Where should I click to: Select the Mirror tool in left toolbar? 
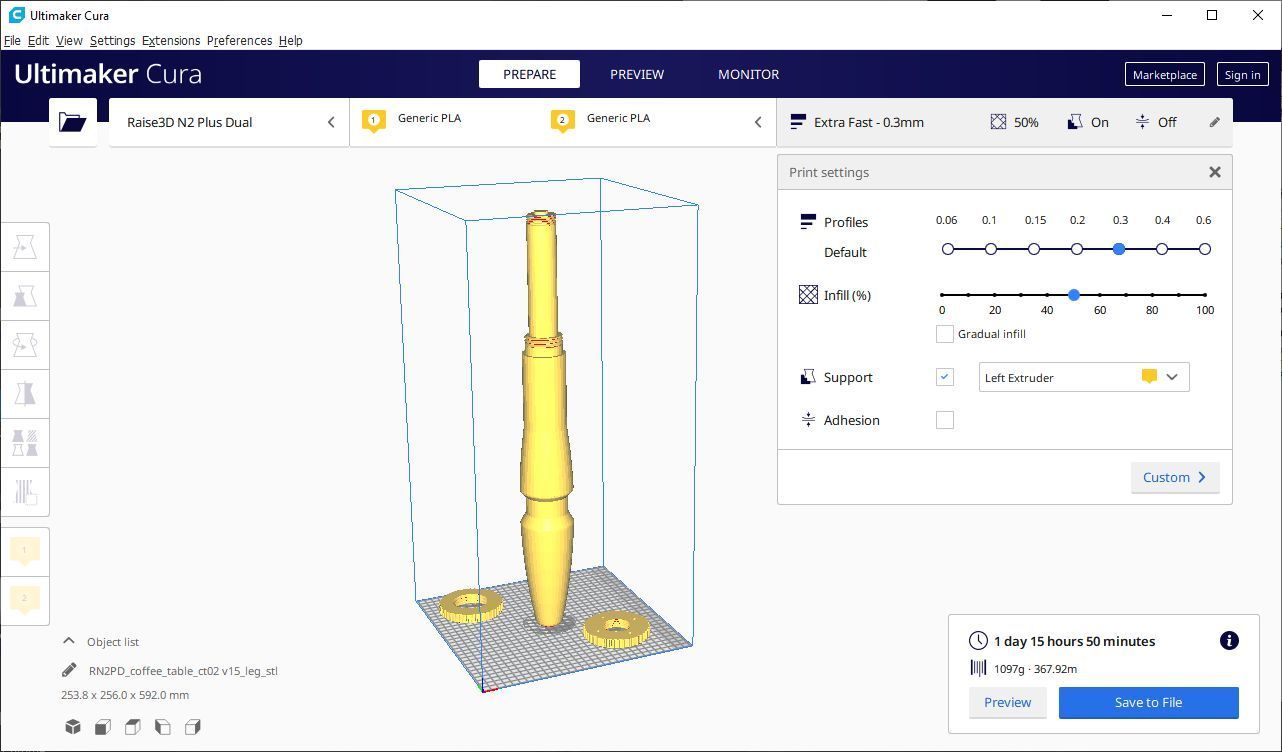[x=25, y=394]
